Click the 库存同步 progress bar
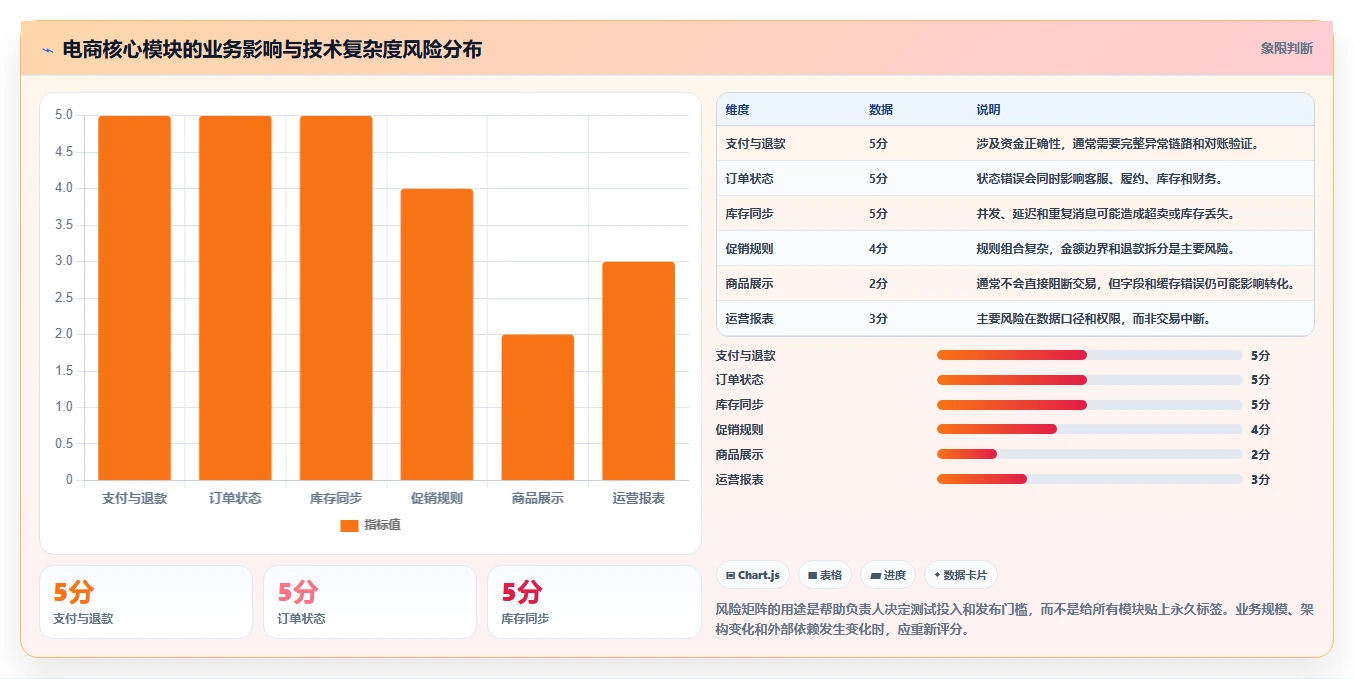 point(1089,405)
